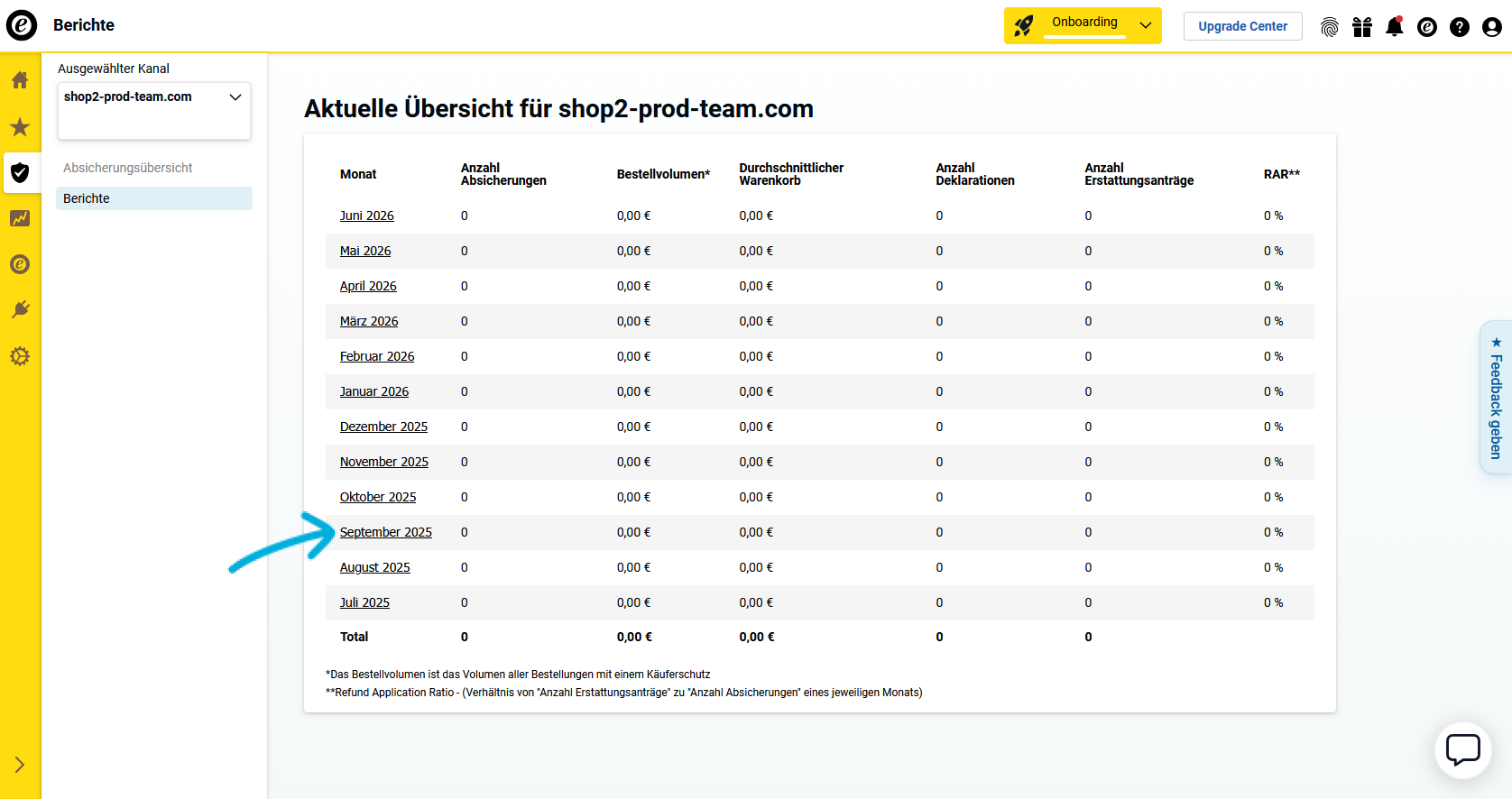
Task: Click the Refund Application Ratio footnote
Action: [x=624, y=693]
